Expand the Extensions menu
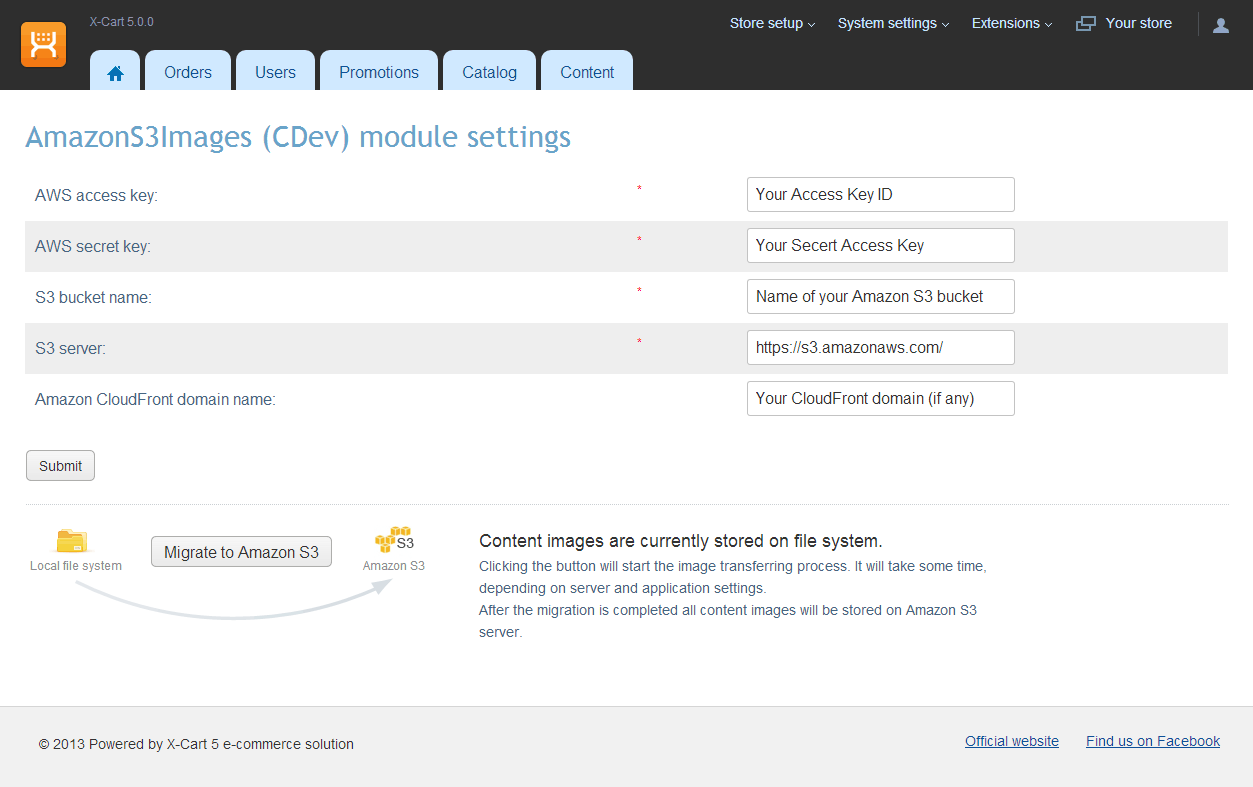This screenshot has width=1253, height=787. click(1011, 23)
